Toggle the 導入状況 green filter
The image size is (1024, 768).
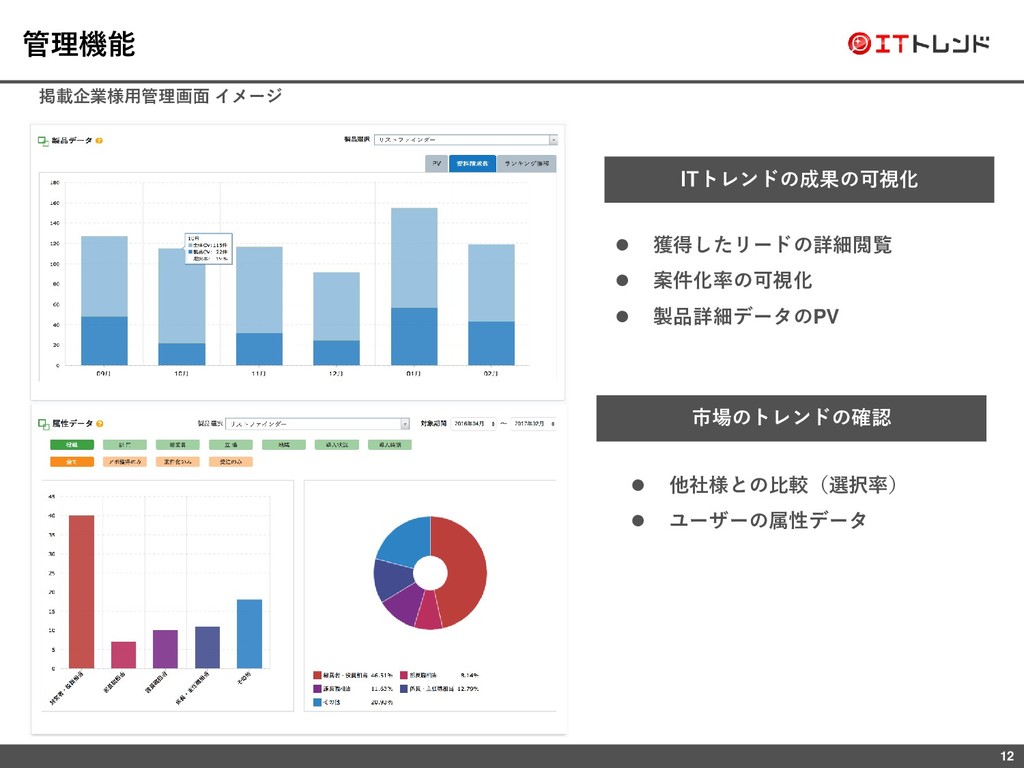(337, 445)
